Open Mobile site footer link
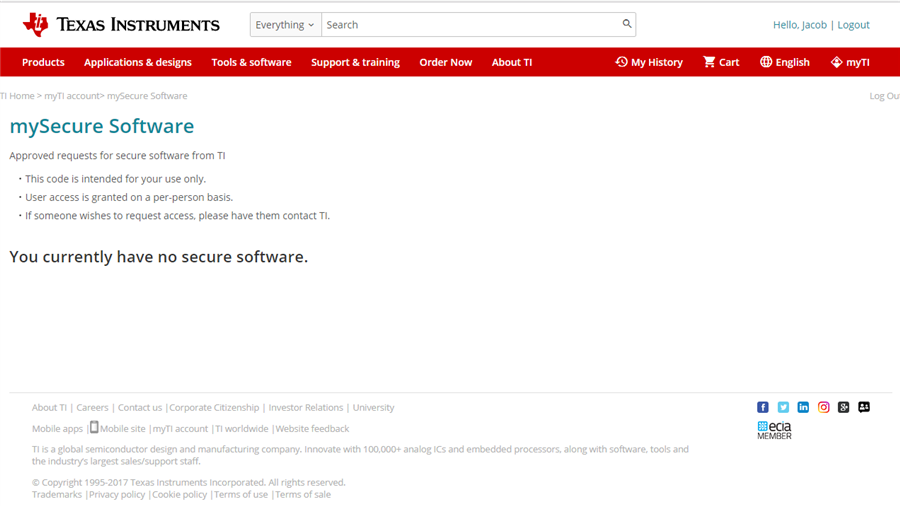The width and height of the screenshot is (900, 506). point(123,429)
